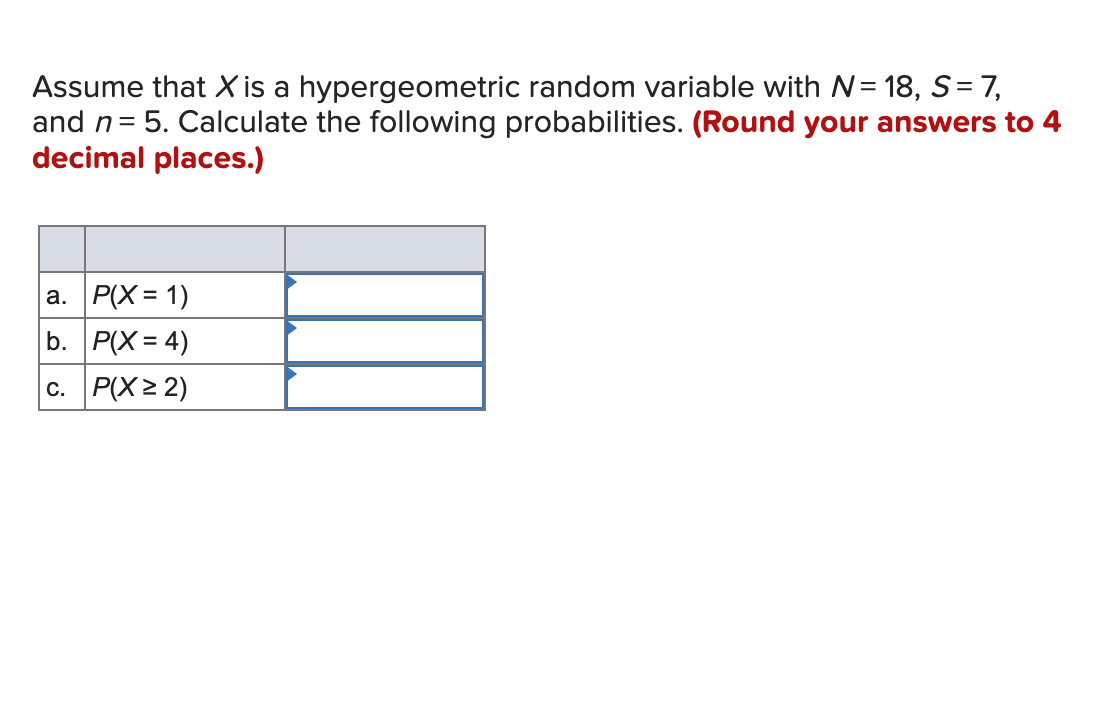The width and height of the screenshot is (1098, 720).
Task: Click the blue flag marker beside P(X = 1)
Action: point(291,281)
